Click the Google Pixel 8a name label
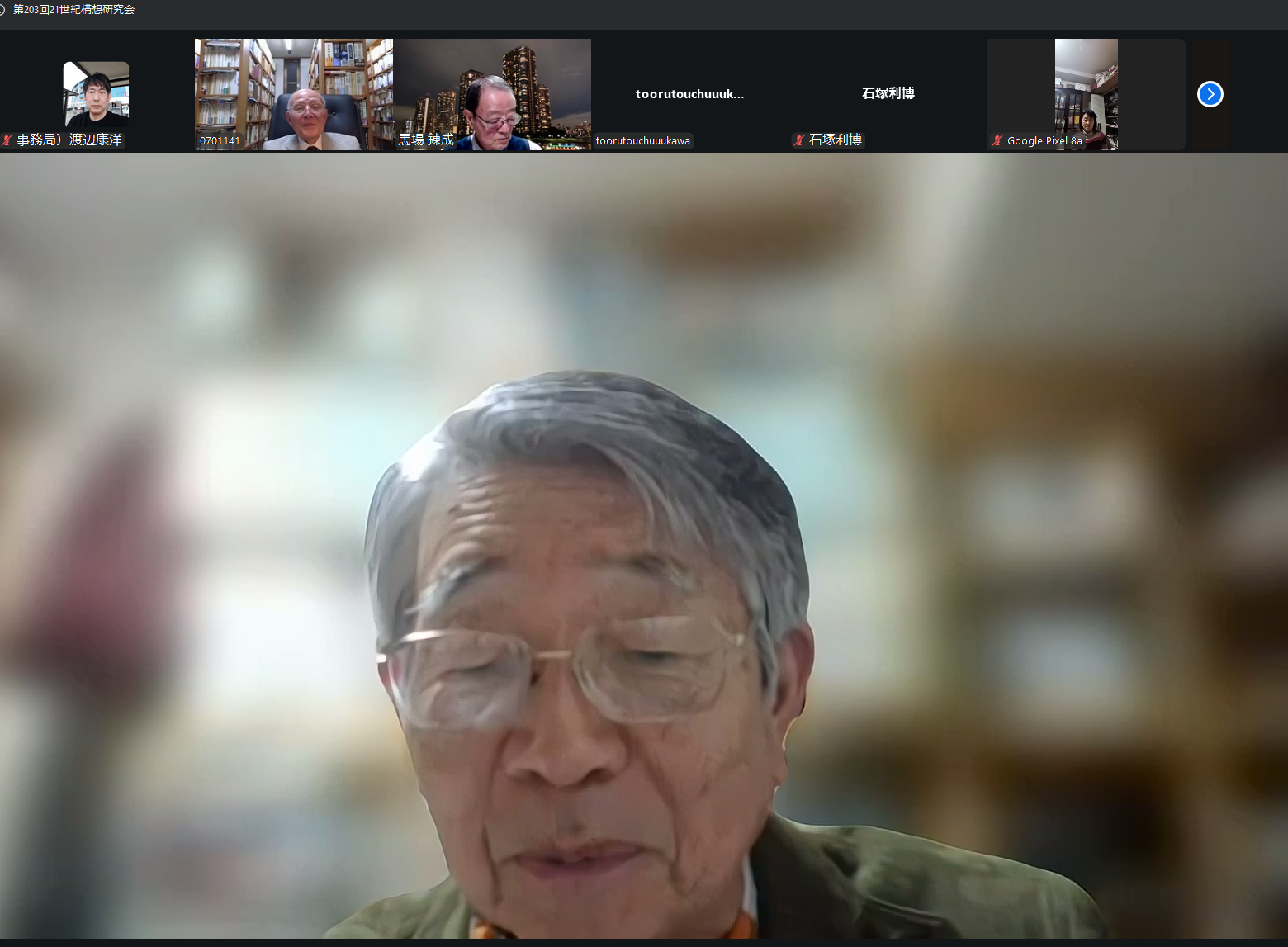The height and width of the screenshot is (947, 1288). click(x=1044, y=141)
